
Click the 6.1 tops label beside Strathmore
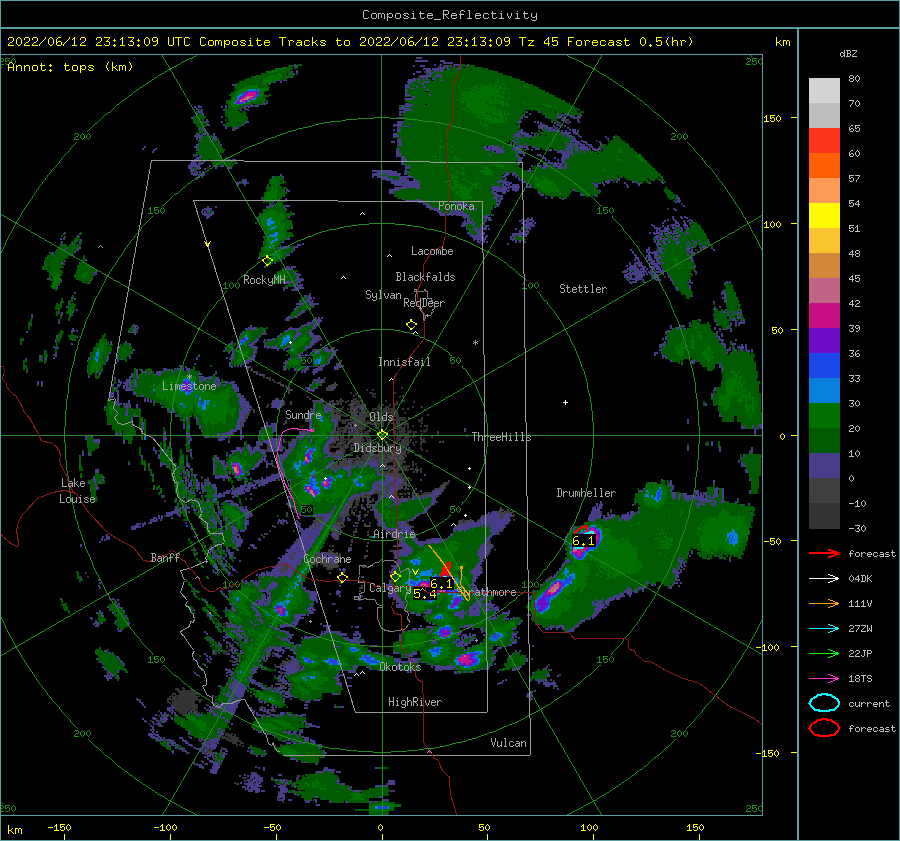[441, 584]
